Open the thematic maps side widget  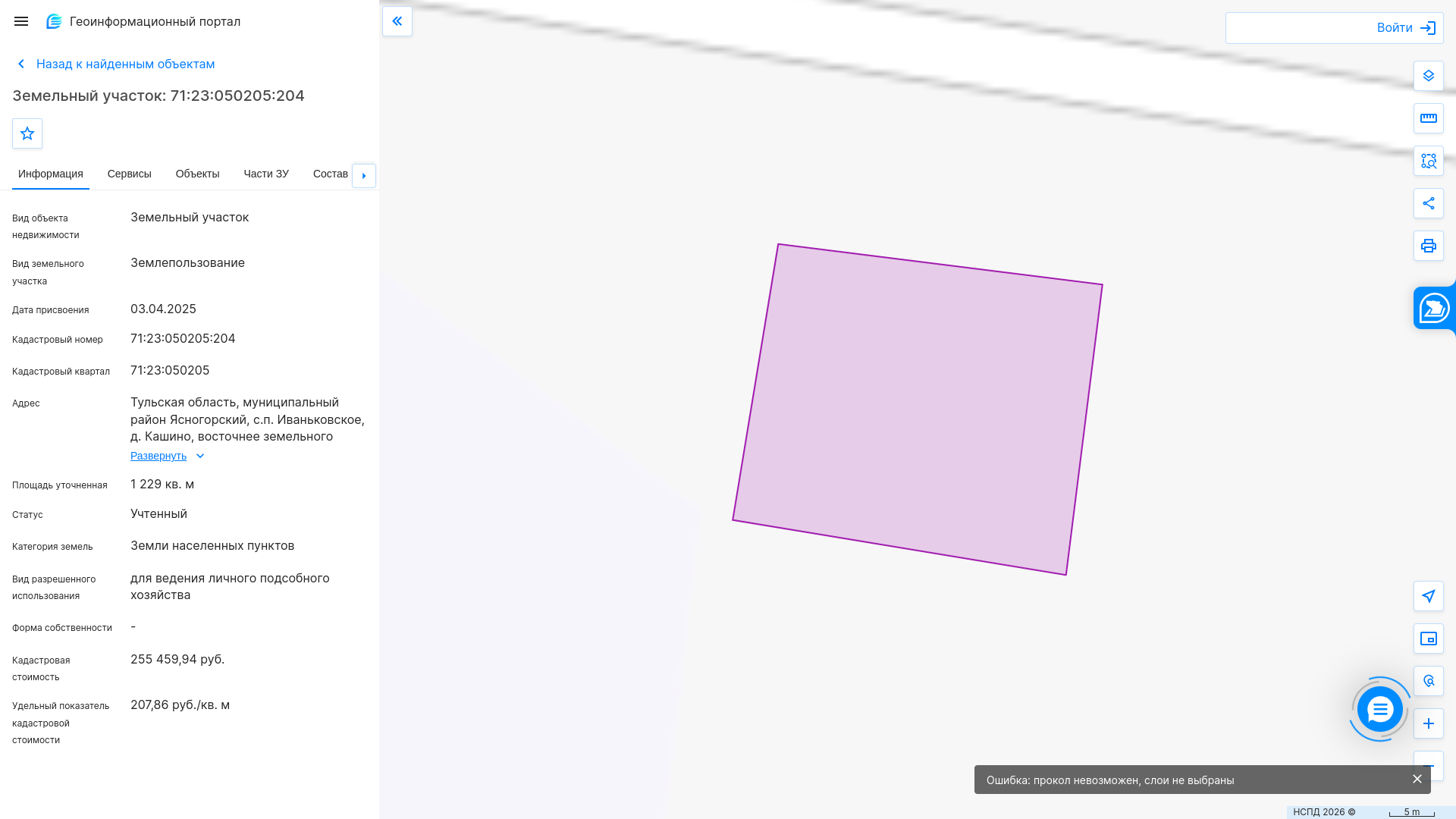click(x=1434, y=308)
